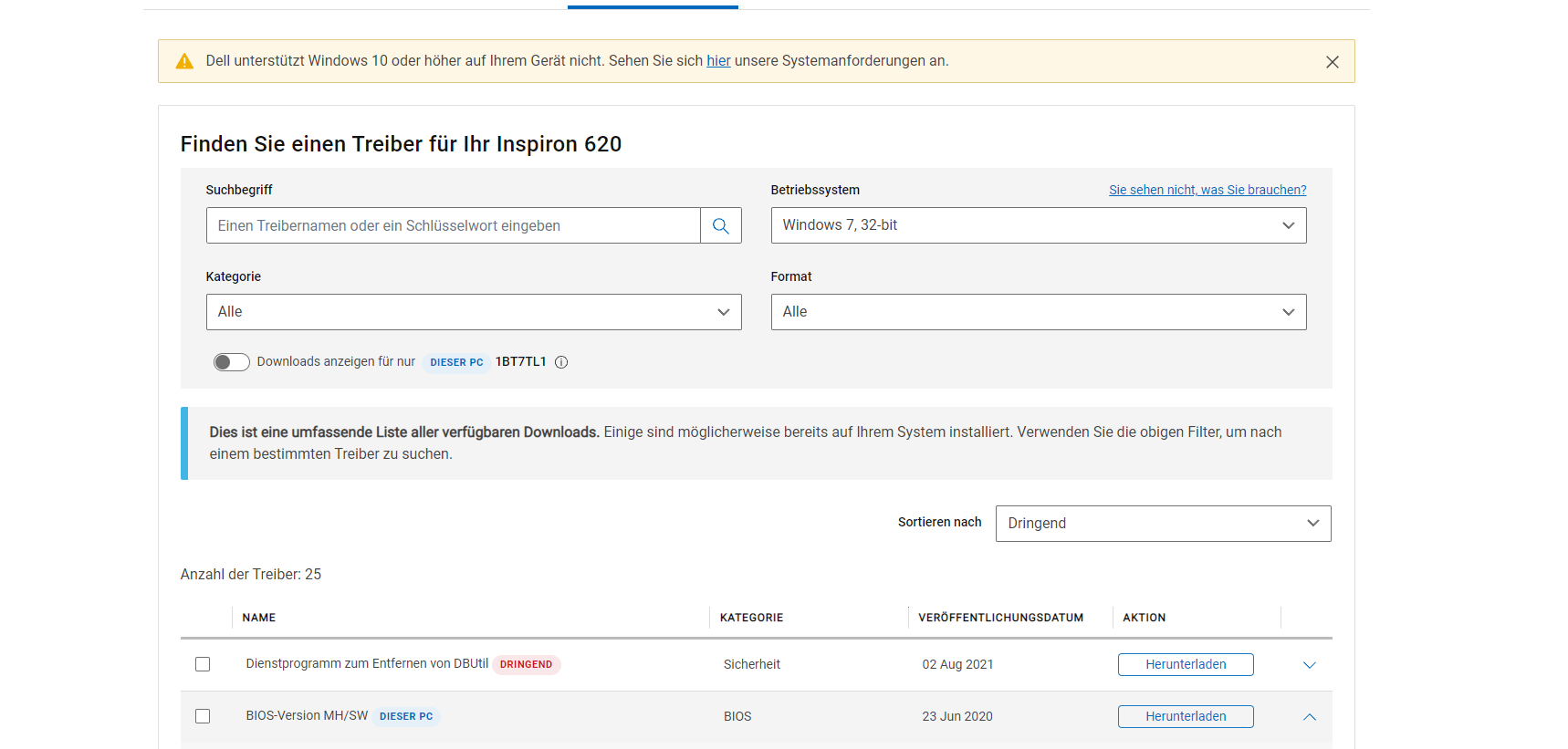This screenshot has width=1568, height=749.
Task: Focus the Suchbegriff driver search field
Action: pyautogui.click(x=454, y=225)
